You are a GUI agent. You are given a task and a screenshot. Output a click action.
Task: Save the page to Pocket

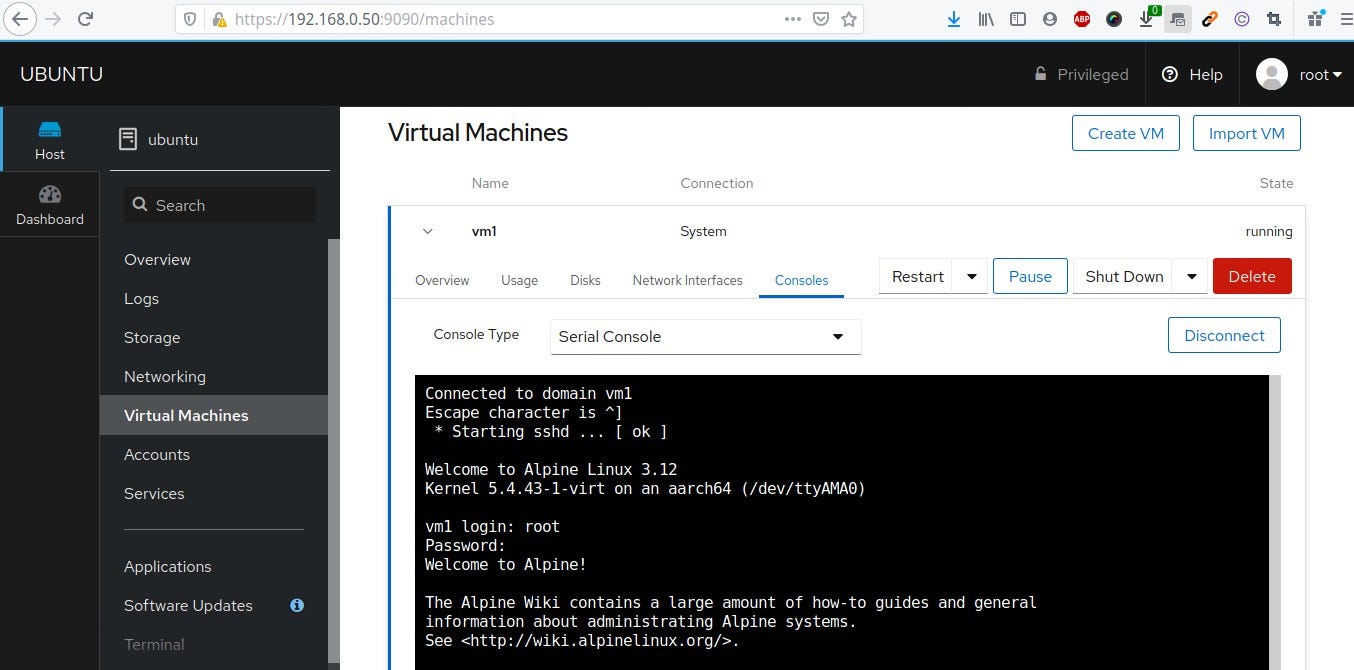(821, 19)
